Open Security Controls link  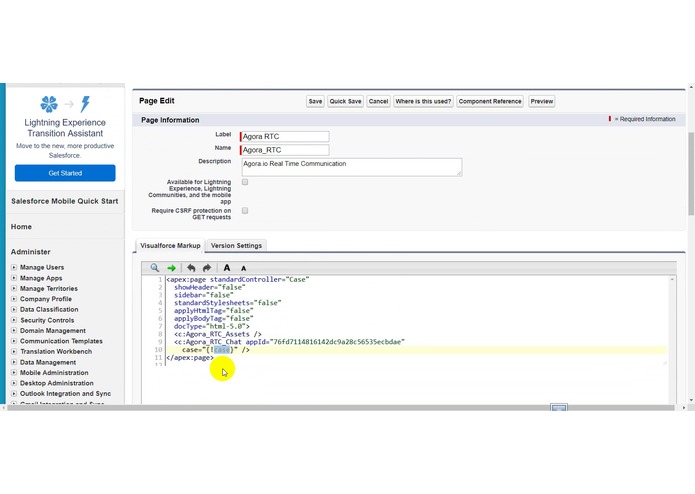coord(47,320)
